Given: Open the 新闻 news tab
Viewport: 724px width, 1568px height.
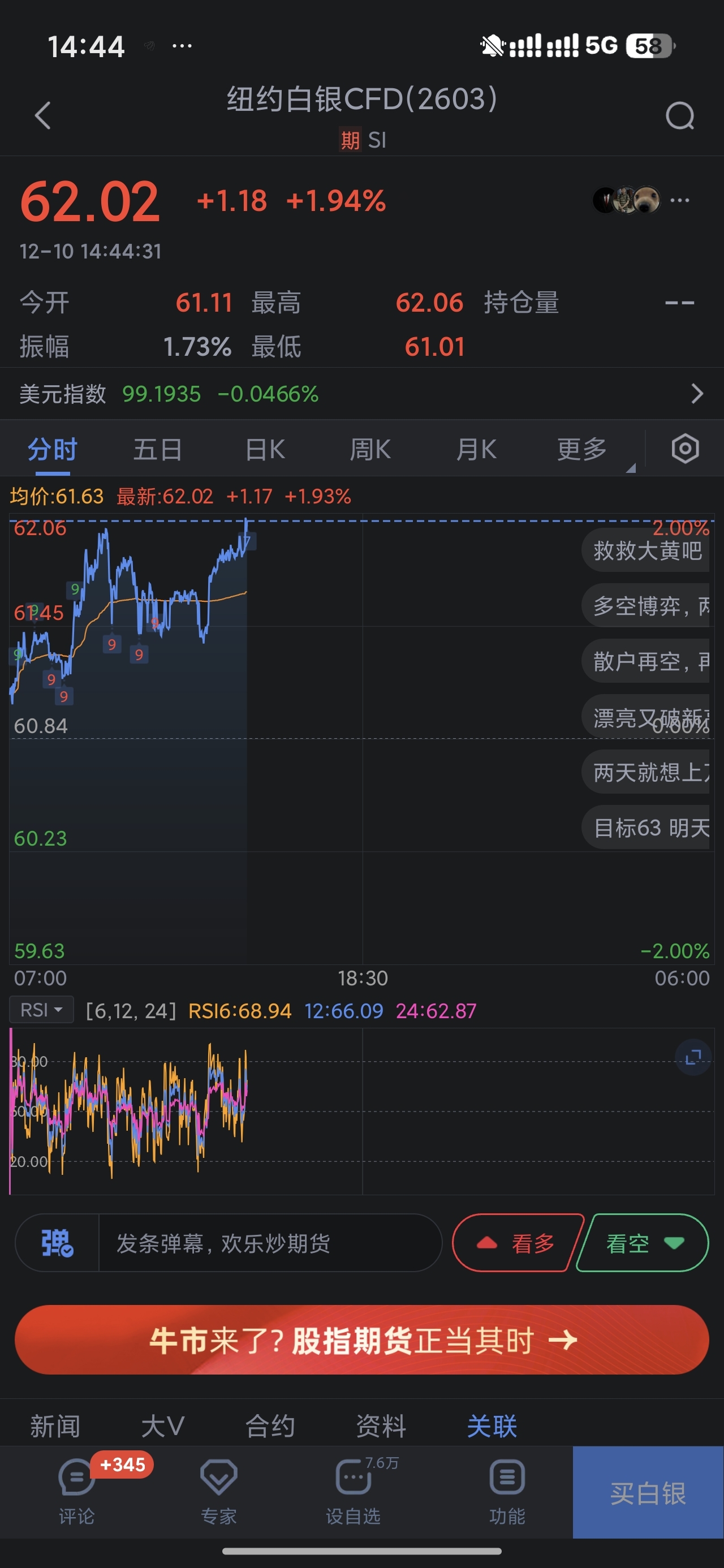Looking at the screenshot, I should coord(55,1425).
